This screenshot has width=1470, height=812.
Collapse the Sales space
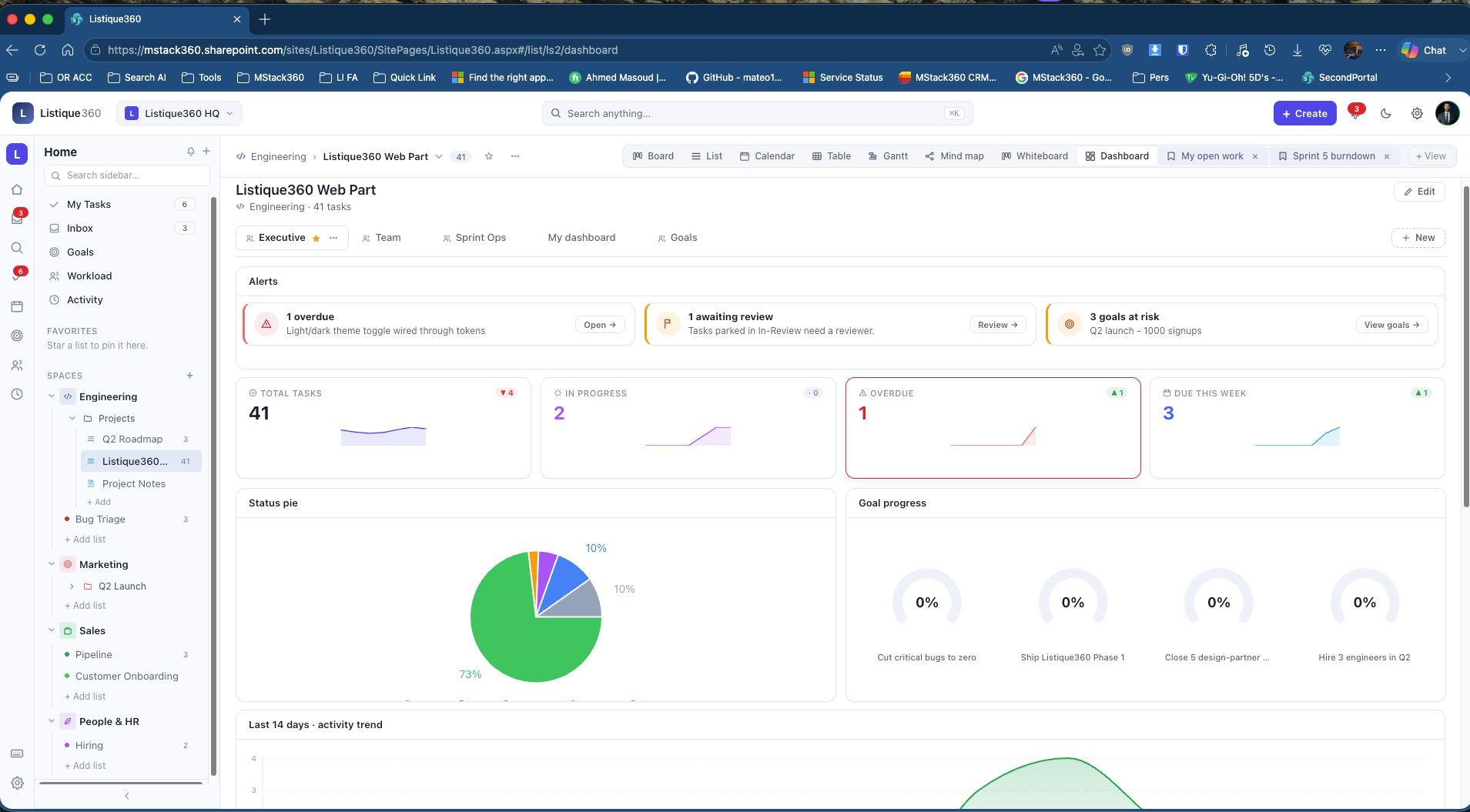[x=52, y=630]
